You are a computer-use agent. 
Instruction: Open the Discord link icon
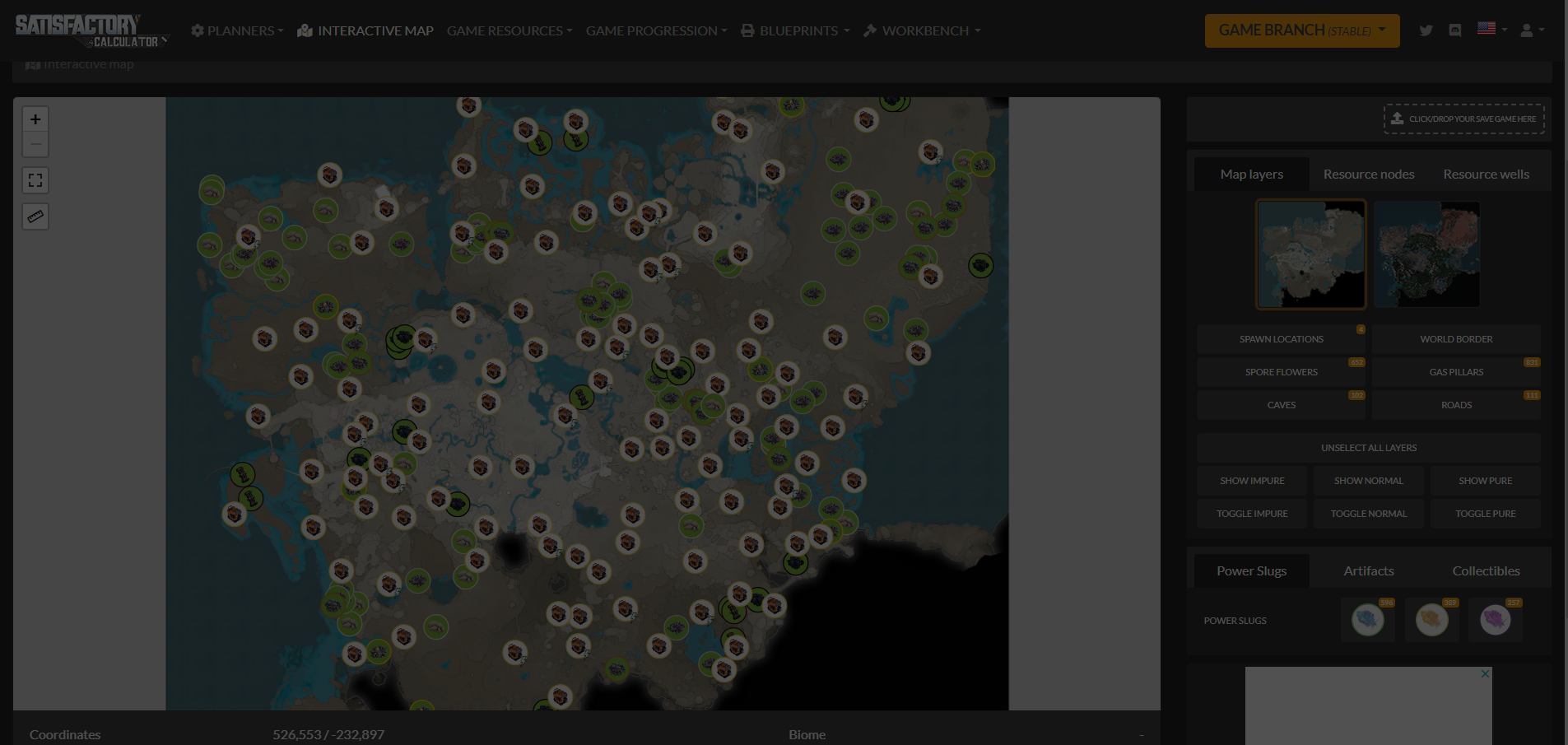pyautogui.click(x=1455, y=30)
